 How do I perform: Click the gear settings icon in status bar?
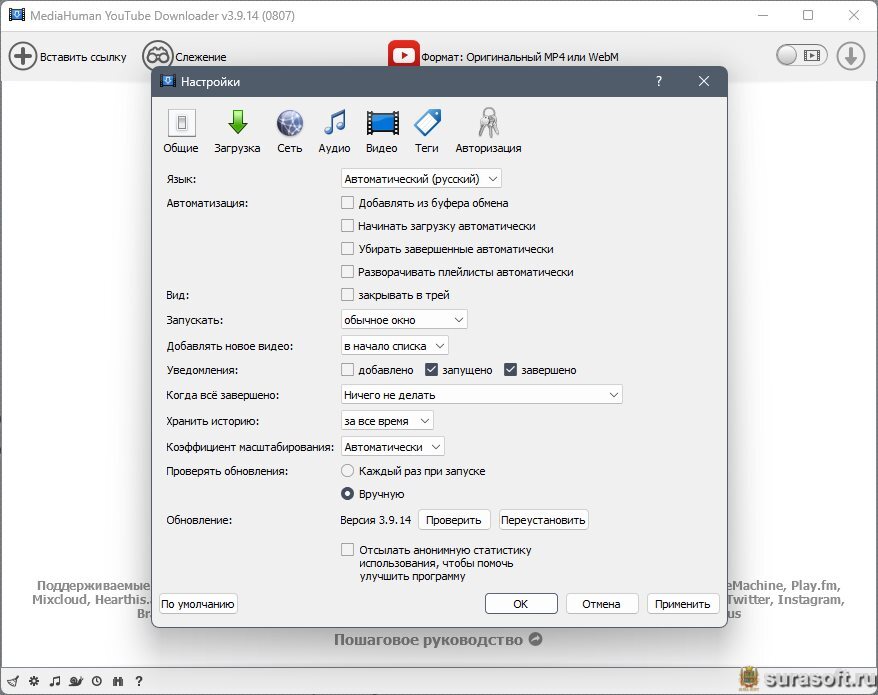point(34,681)
